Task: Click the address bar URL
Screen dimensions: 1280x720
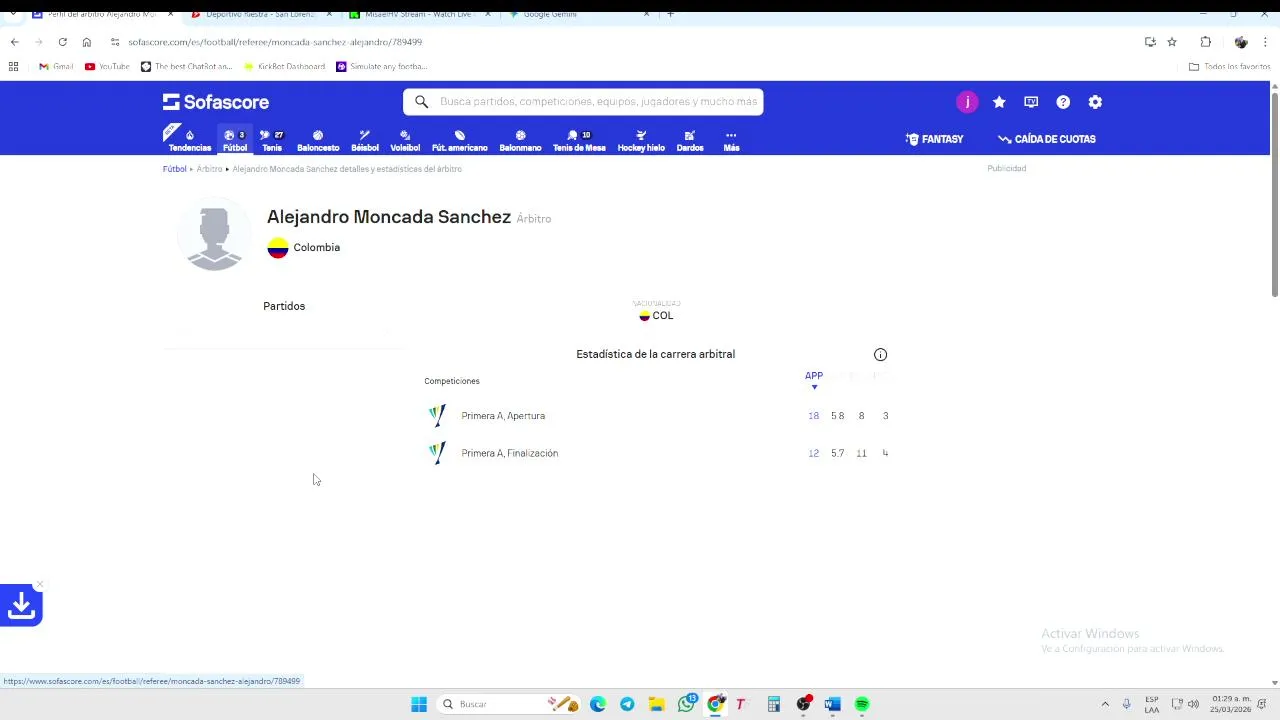Action: click(x=275, y=42)
